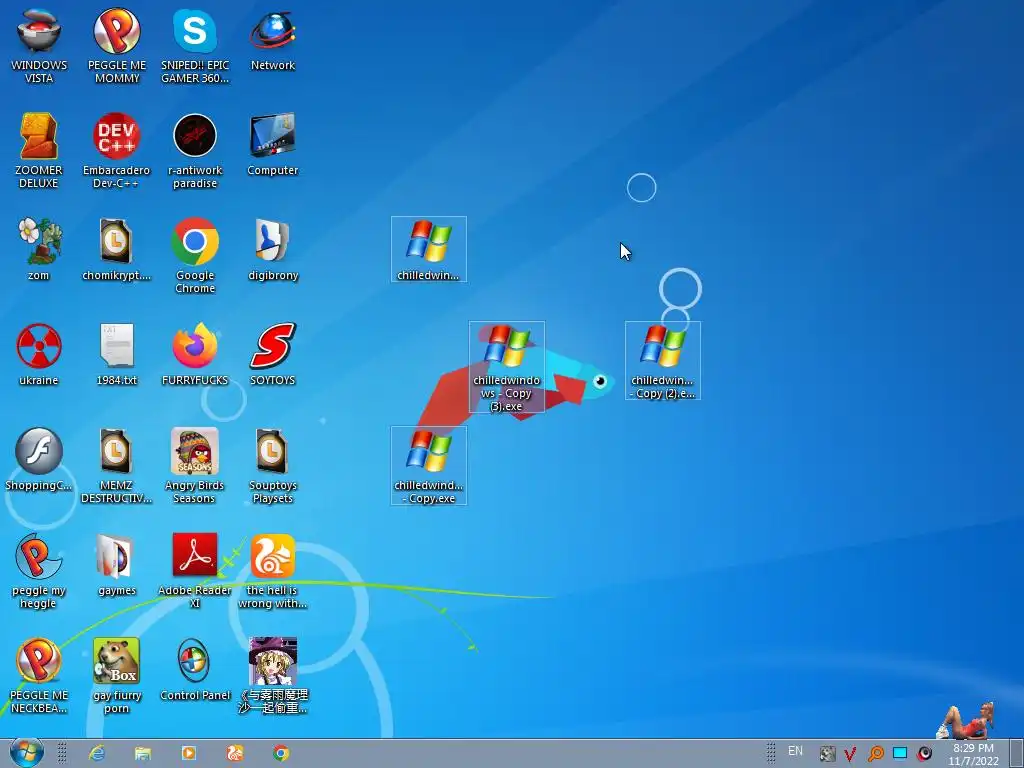The width and height of the screenshot is (1024, 768).
Task: Select the chilledwin... file with the truncated name
Action: pyautogui.click(x=428, y=249)
